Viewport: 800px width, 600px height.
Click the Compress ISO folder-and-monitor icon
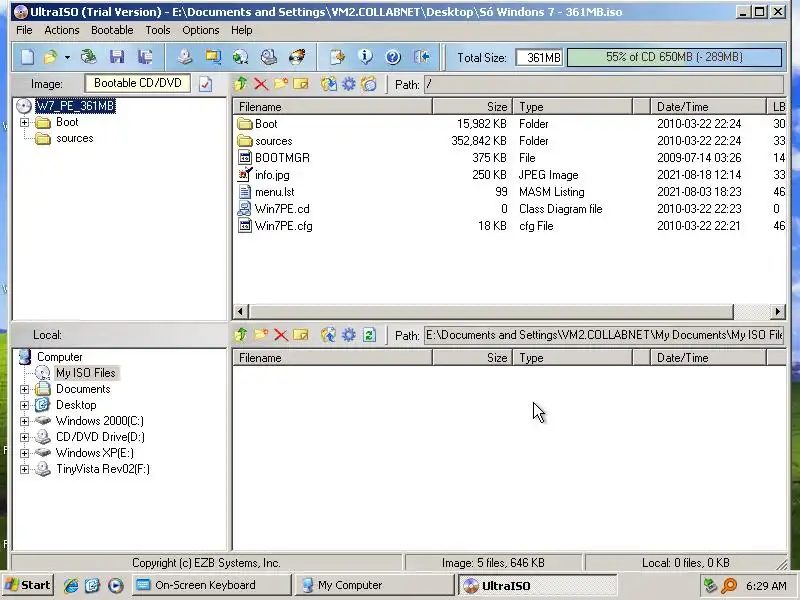point(213,57)
